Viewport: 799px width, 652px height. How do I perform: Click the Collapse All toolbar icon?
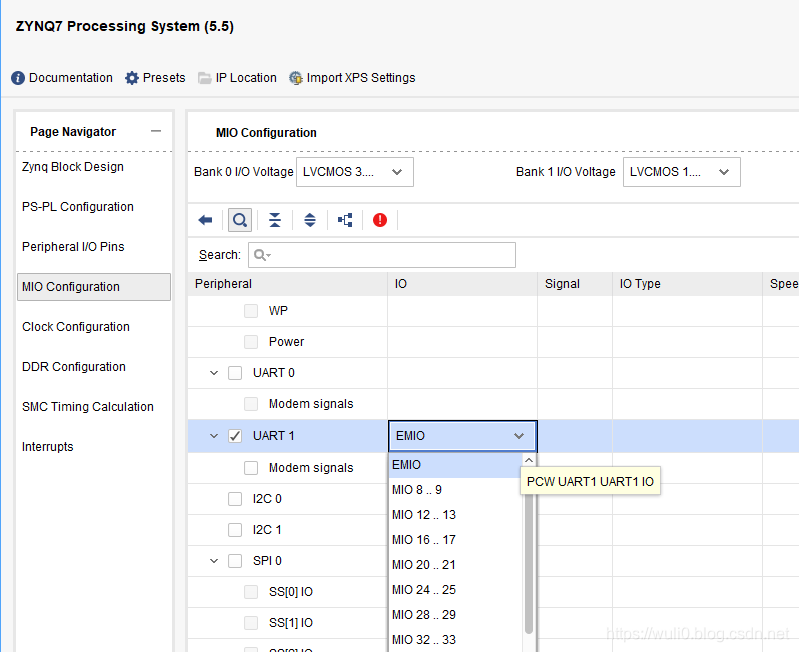(275, 220)
